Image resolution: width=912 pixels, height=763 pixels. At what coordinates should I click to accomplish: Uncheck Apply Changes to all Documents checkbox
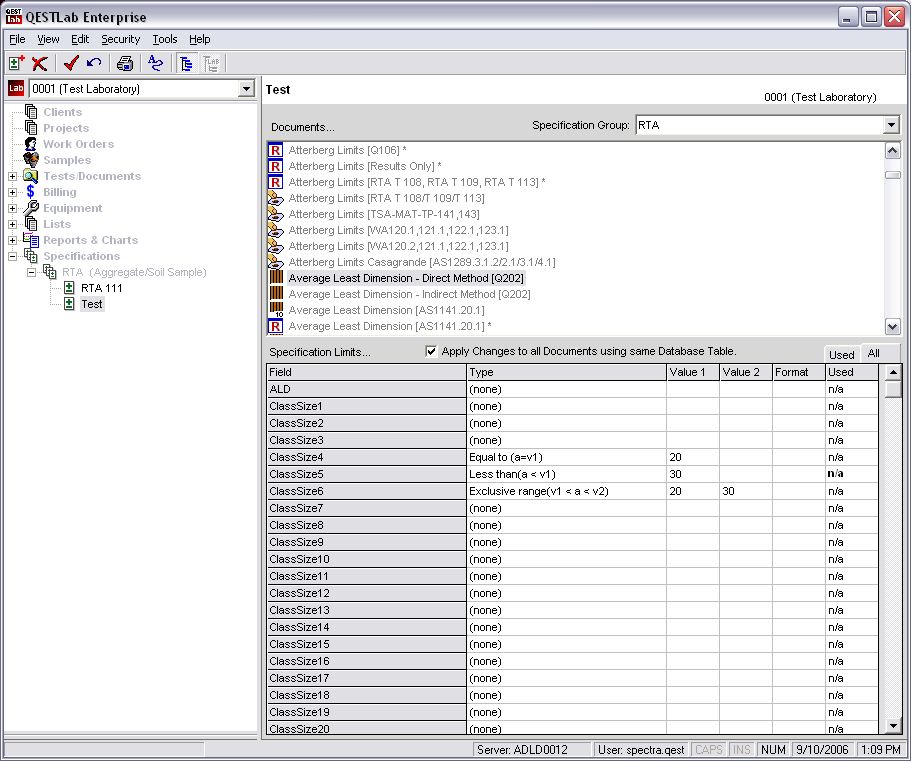click(431, 351)
